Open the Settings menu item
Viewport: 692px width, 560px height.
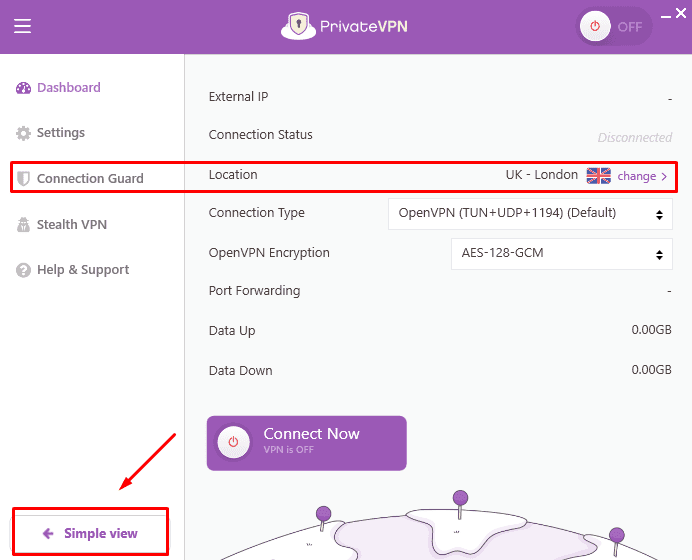[x=60, y=133]
